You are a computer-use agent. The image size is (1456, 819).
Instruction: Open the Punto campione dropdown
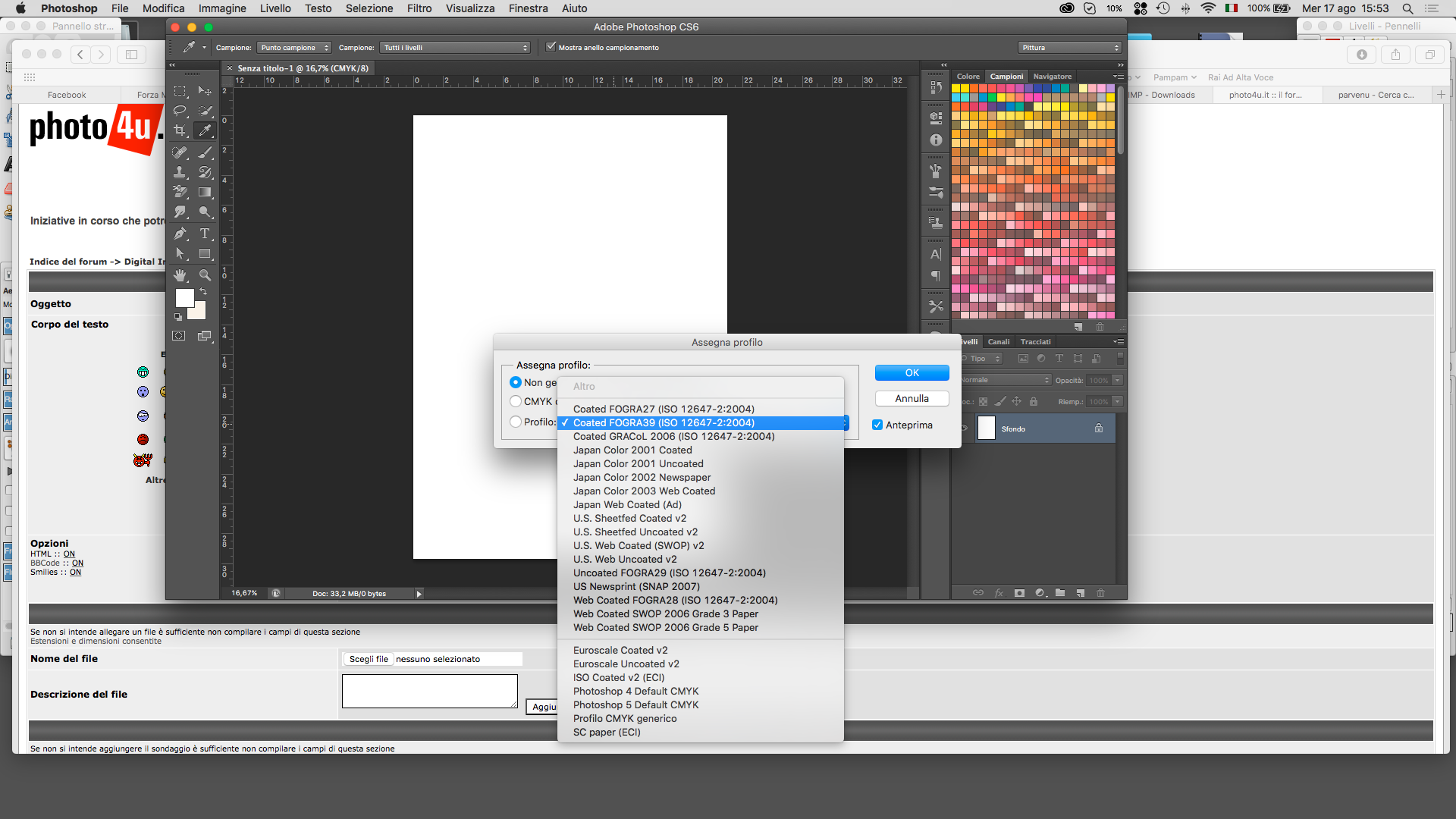[294, 48]
